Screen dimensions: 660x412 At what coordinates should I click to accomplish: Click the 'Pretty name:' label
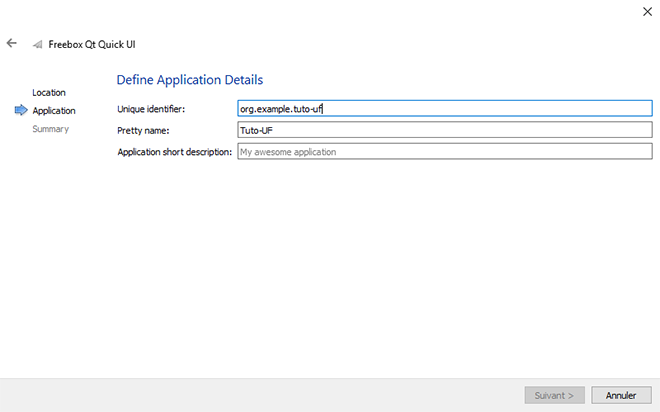[144, 130]
